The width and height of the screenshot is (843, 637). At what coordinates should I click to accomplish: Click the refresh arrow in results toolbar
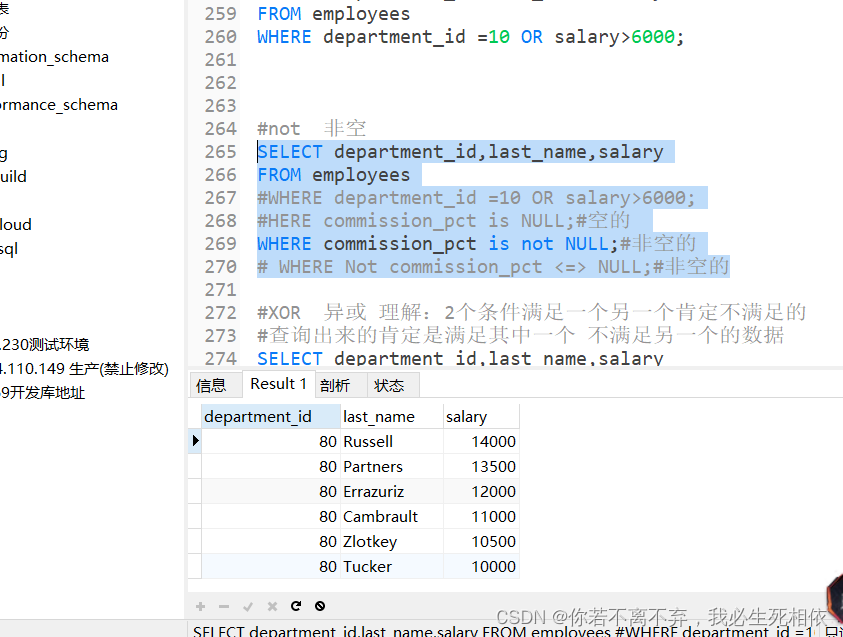(296, 605)
